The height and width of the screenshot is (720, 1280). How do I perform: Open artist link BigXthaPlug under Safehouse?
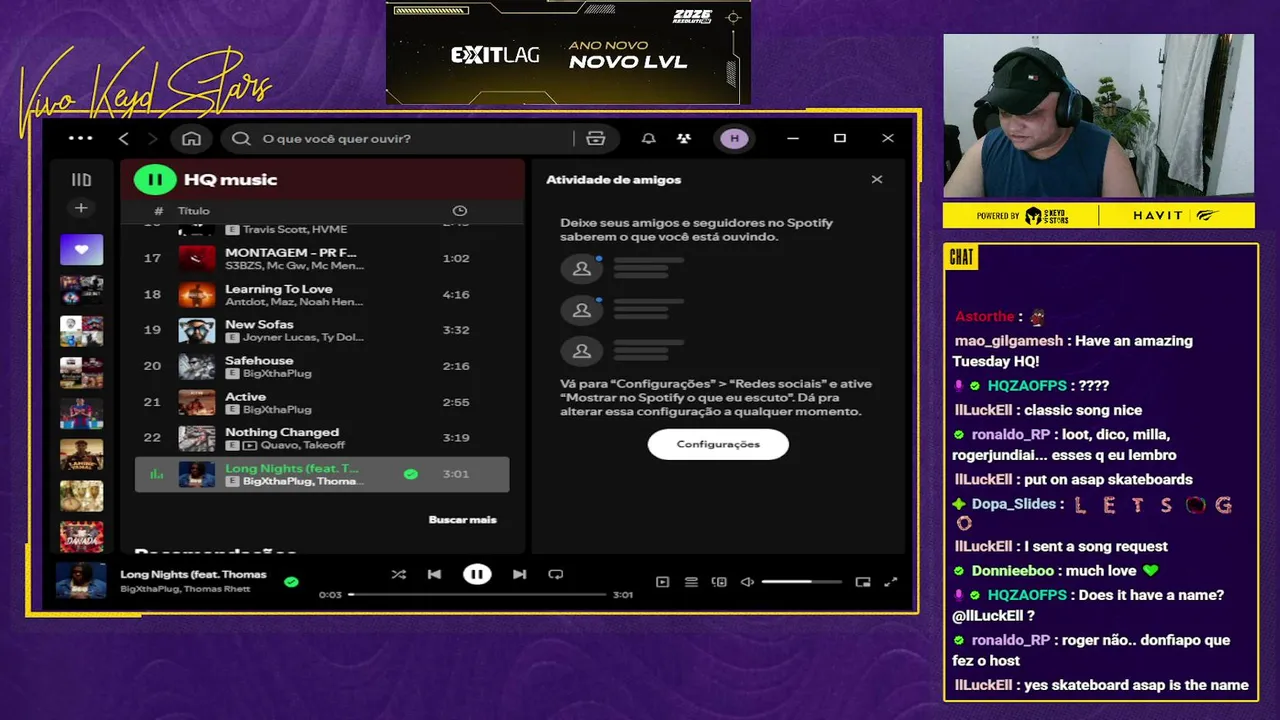277,373
